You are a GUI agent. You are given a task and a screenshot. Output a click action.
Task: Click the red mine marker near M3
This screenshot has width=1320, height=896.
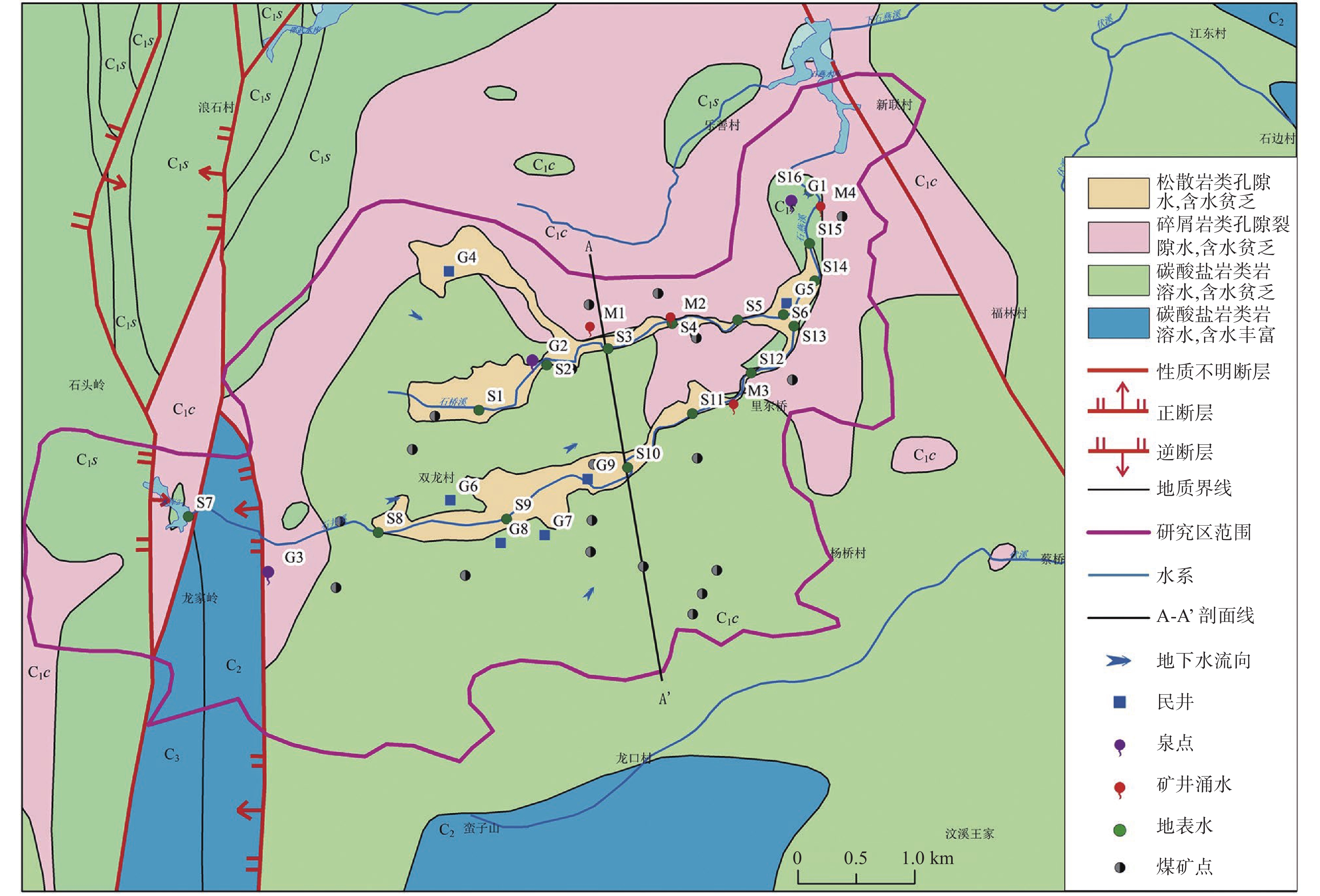click(733, 404)
